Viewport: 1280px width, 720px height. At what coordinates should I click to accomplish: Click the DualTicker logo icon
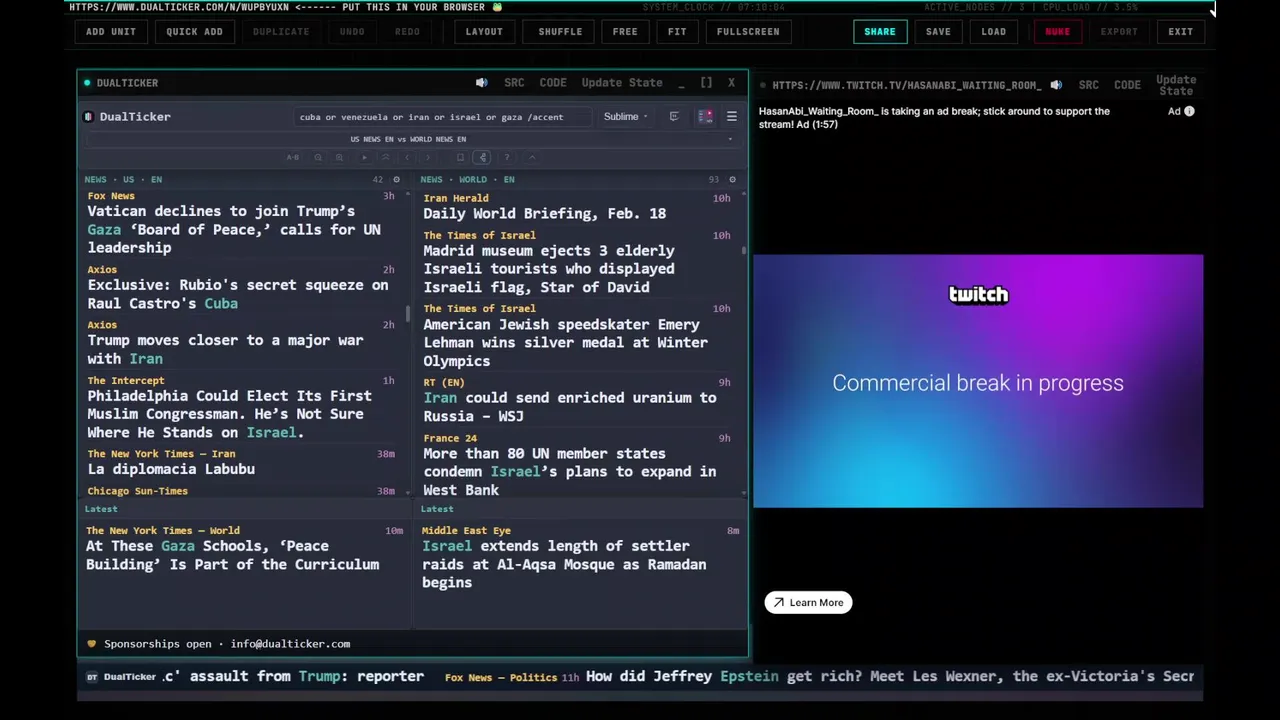(x=89, y=117)
